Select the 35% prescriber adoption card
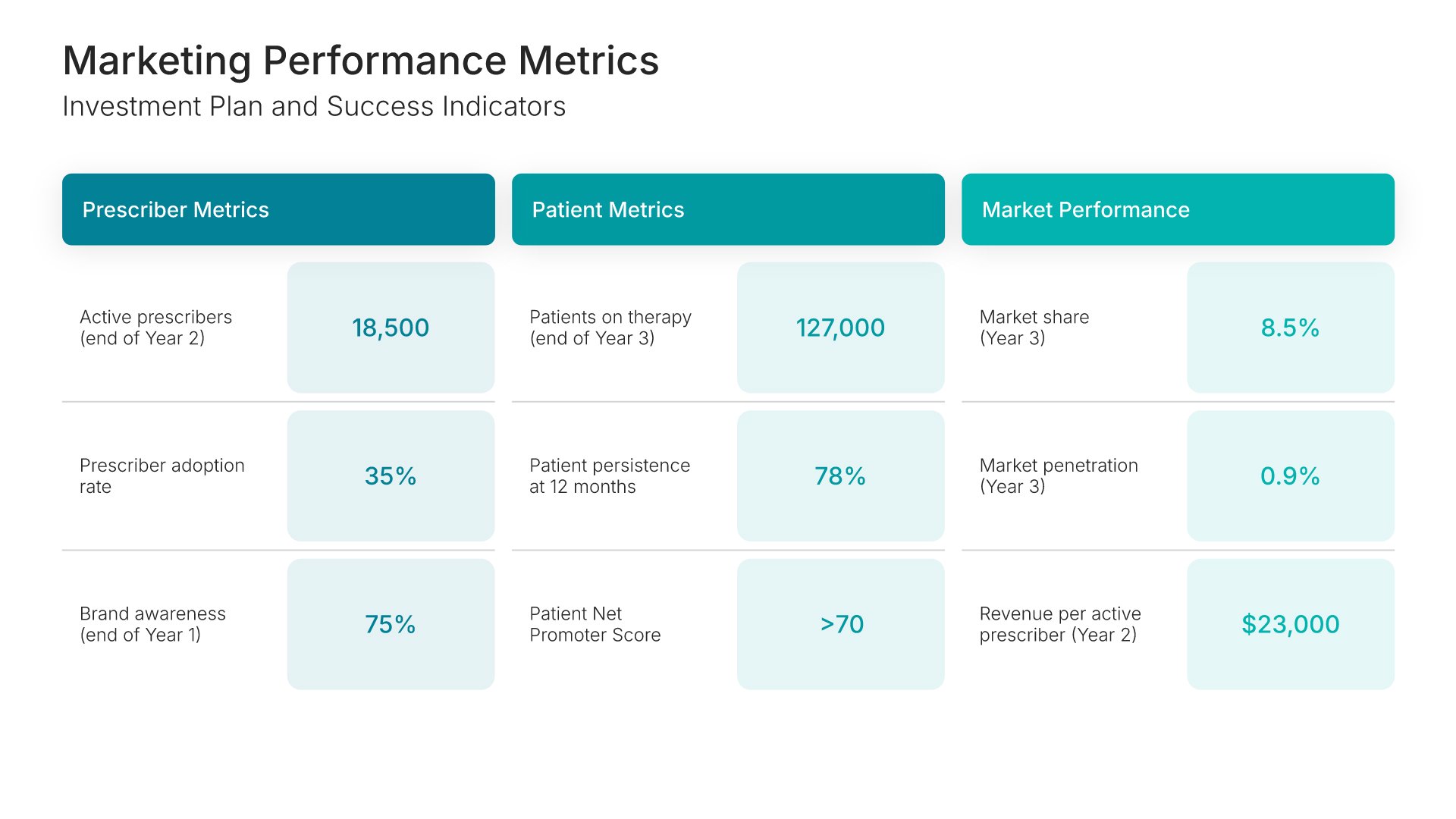This screenshot has width=1456, height=819. tap(391, 476)
